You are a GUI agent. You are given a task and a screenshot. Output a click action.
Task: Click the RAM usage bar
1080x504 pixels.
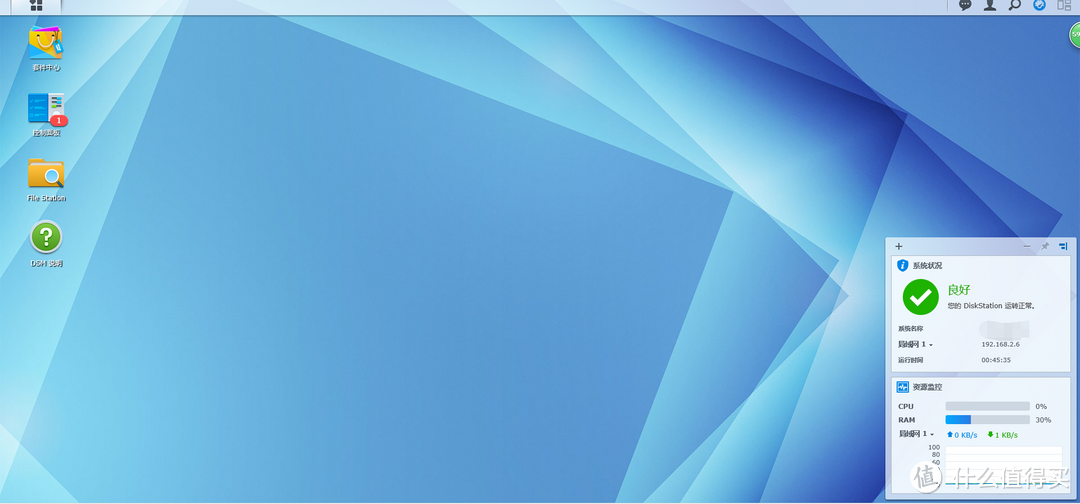tap(987, 419)
